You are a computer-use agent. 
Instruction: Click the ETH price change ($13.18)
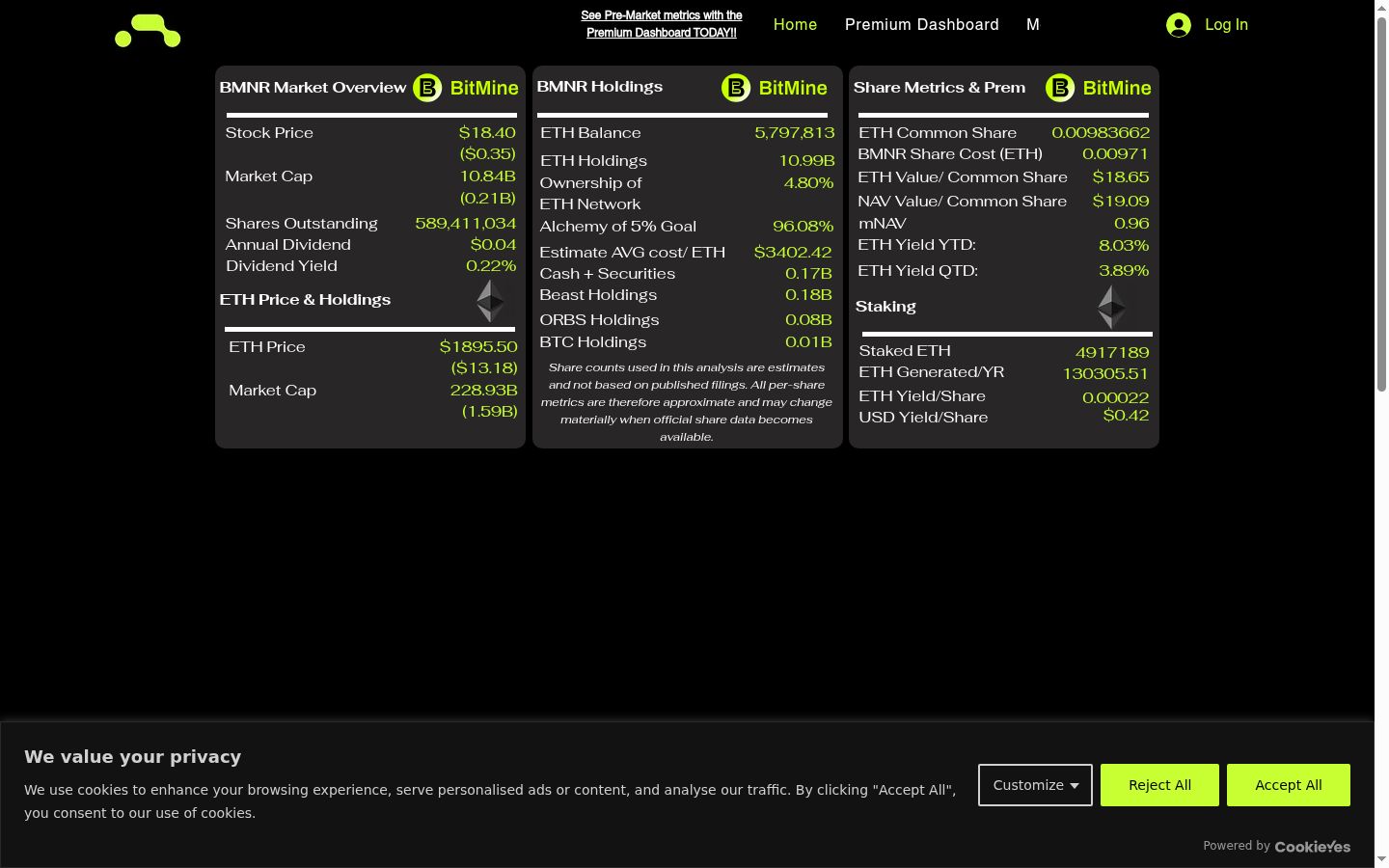tap(484, 368)
